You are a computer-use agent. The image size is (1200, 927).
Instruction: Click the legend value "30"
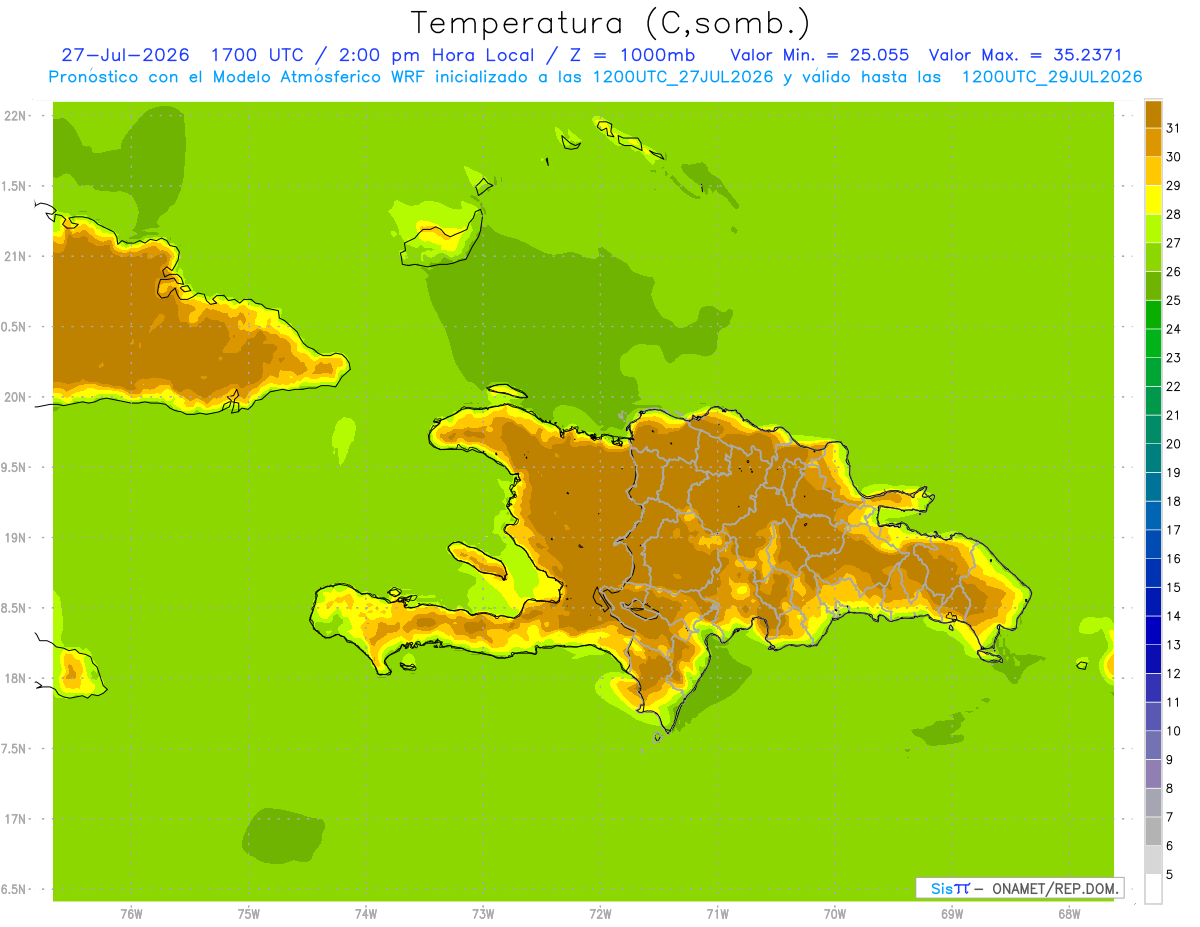(x=1172, y=157)
